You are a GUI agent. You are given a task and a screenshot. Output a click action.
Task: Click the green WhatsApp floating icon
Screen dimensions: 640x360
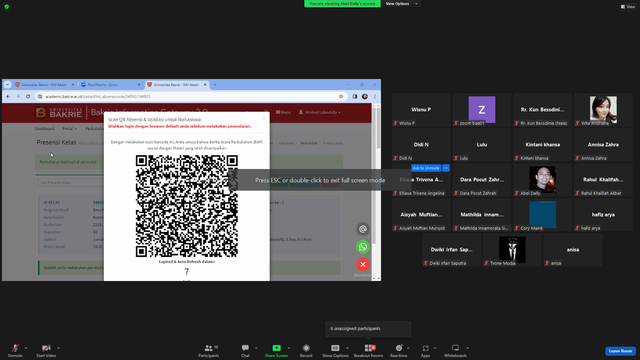[x=362, y=247]
